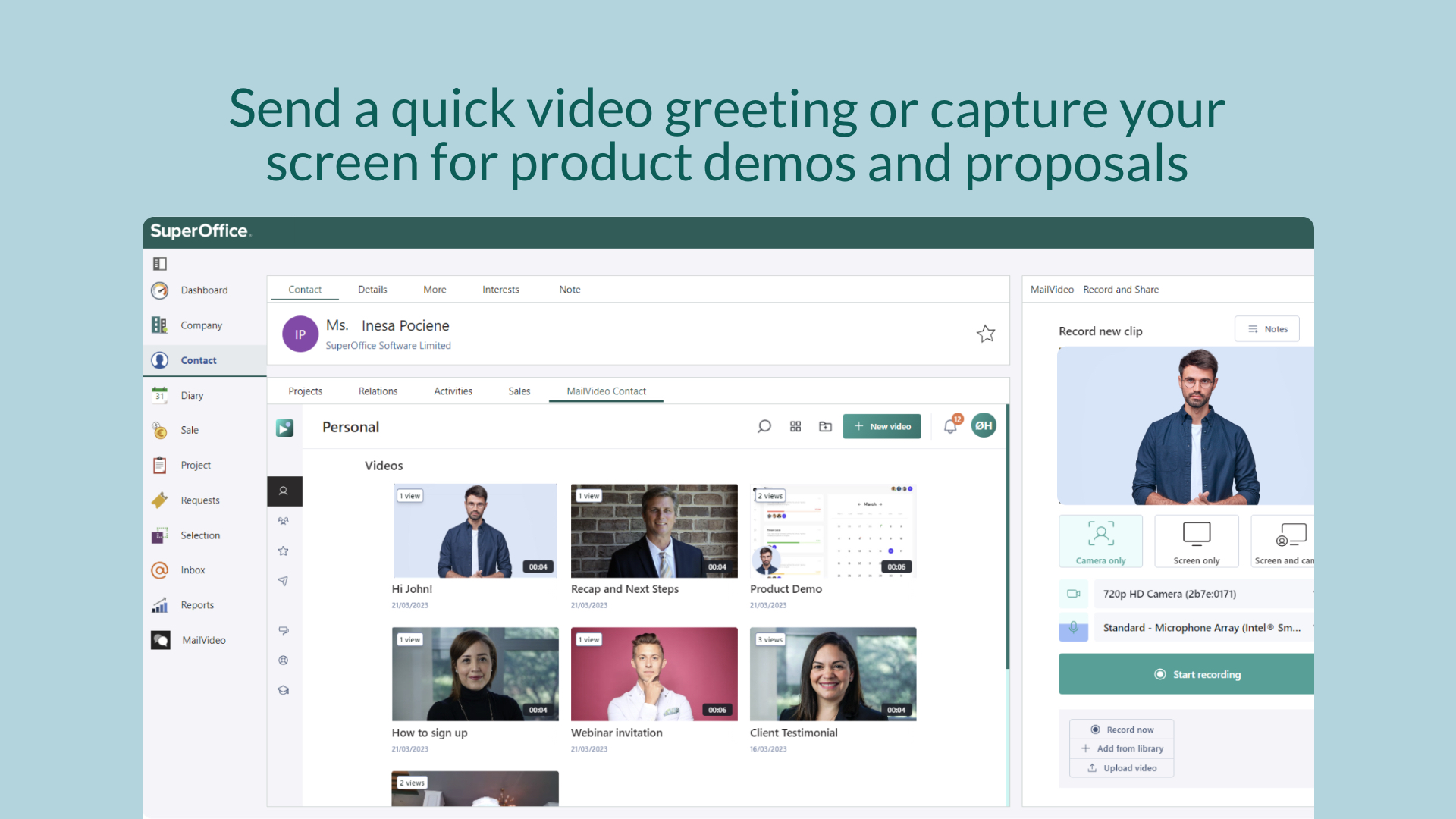Open the Hi John! video thumbnail
The image size is (1456, 819).
coord(475,531)
